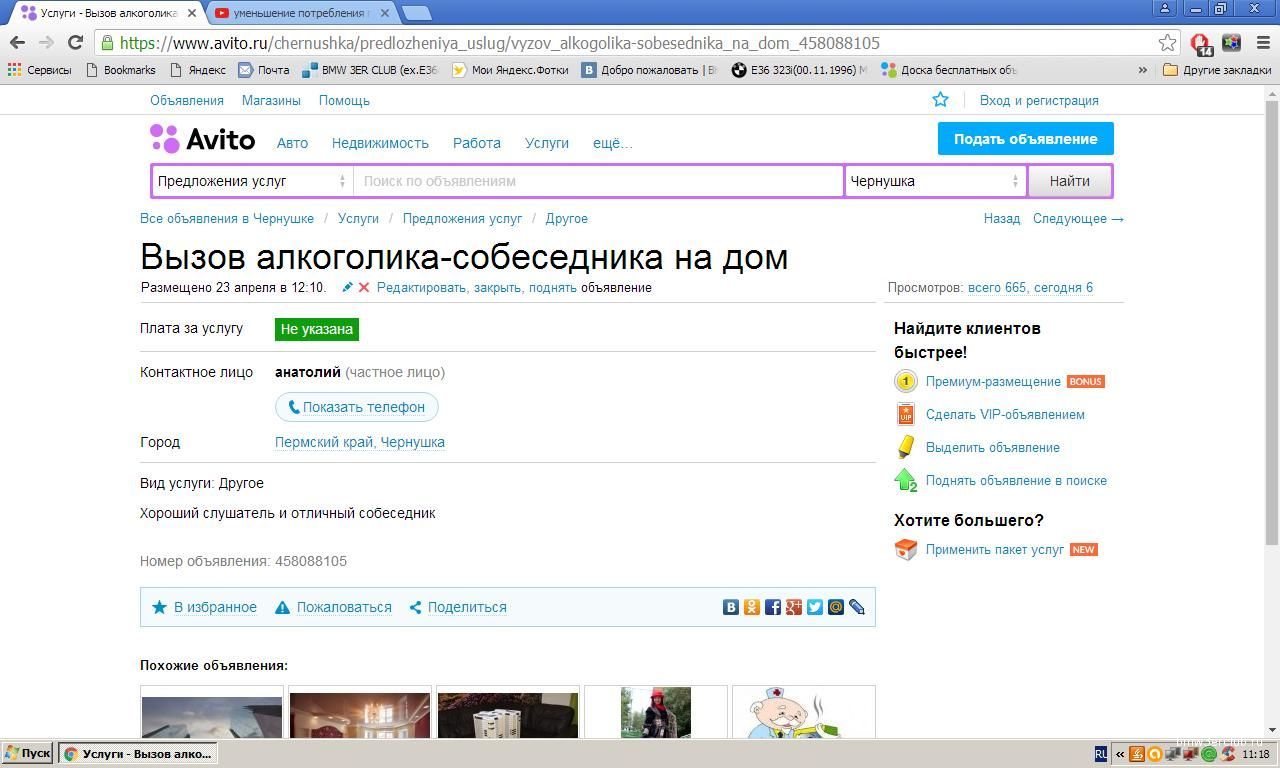This screenshot has width=1280, height=768.
Task: Open 'Пермский край, Чернушка' city link
Action: (x=360, y=442)
